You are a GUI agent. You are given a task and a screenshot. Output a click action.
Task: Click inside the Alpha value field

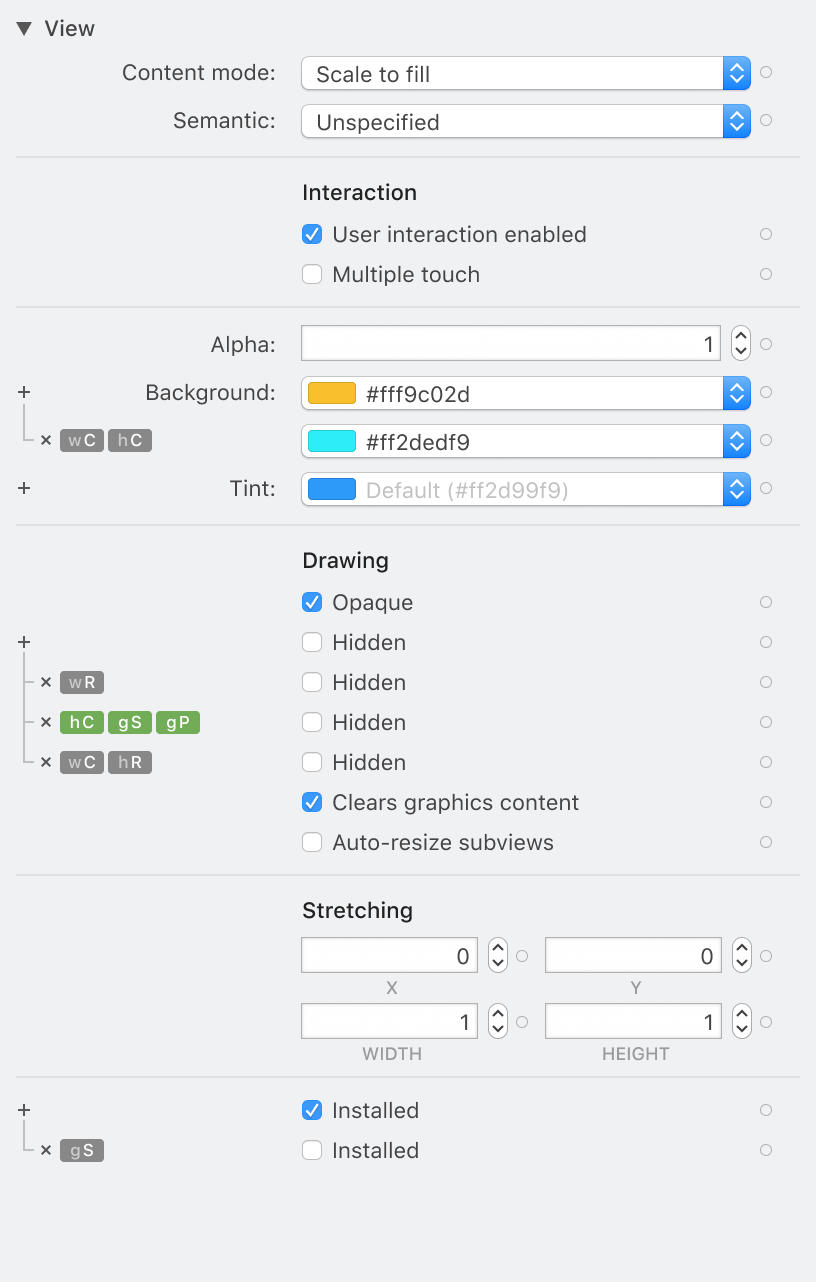tap(510, 343)
